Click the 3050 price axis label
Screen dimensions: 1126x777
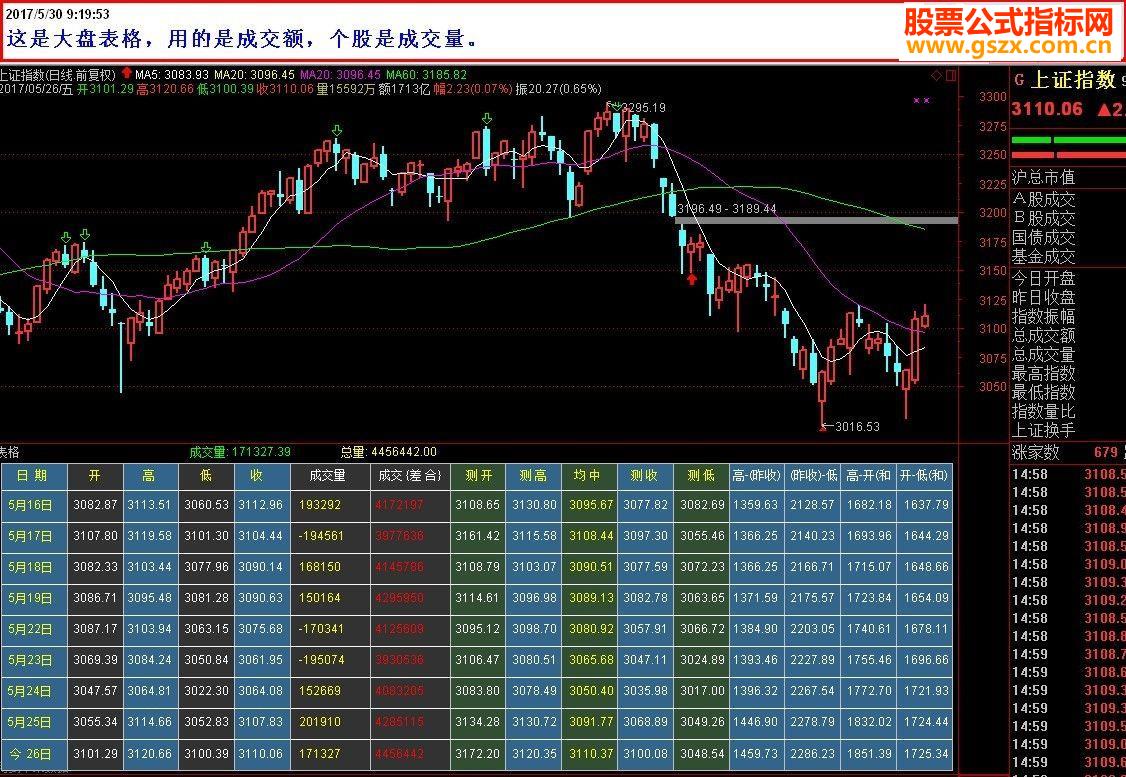point(993,386)
